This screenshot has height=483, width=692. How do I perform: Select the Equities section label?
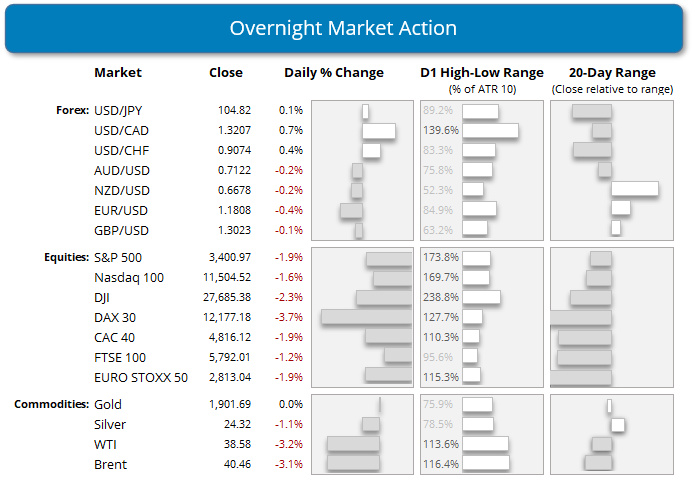pos(64,258)
